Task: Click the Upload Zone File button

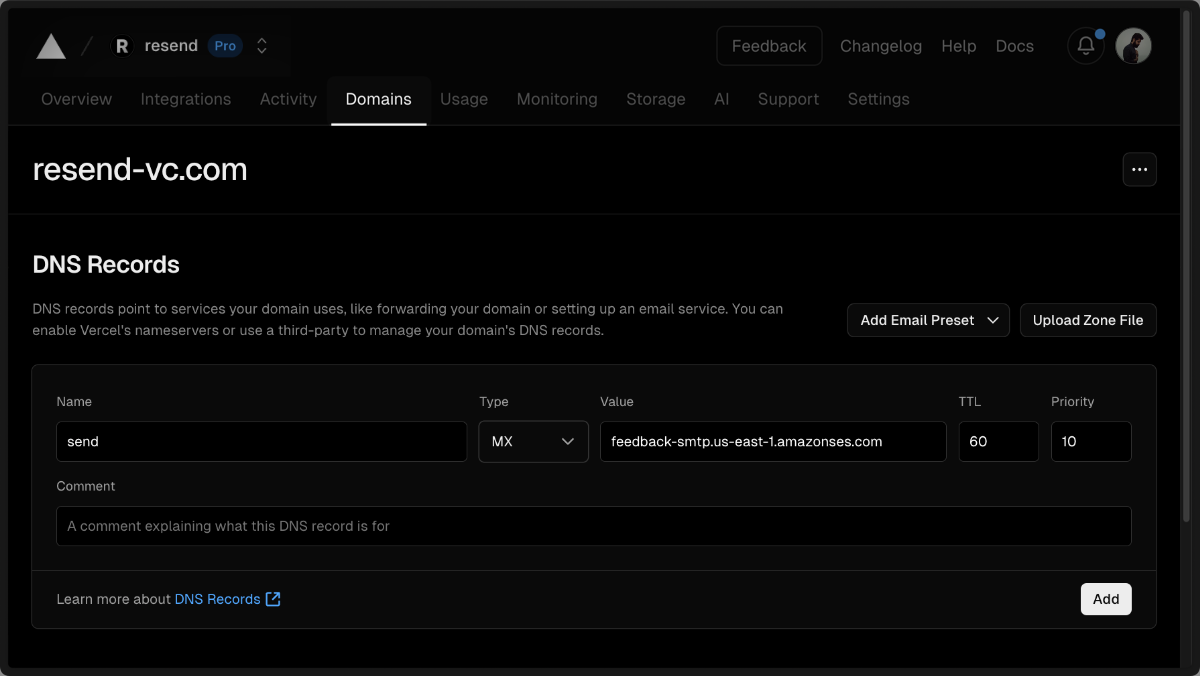Action: [1088, 320]
